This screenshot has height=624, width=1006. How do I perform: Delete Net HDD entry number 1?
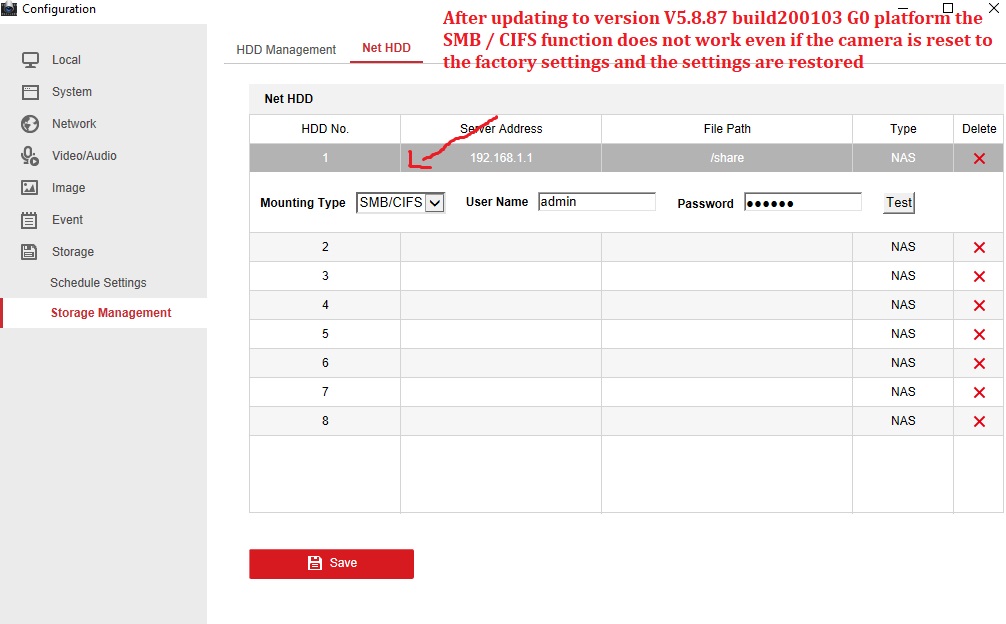click(x=979, y=158)
